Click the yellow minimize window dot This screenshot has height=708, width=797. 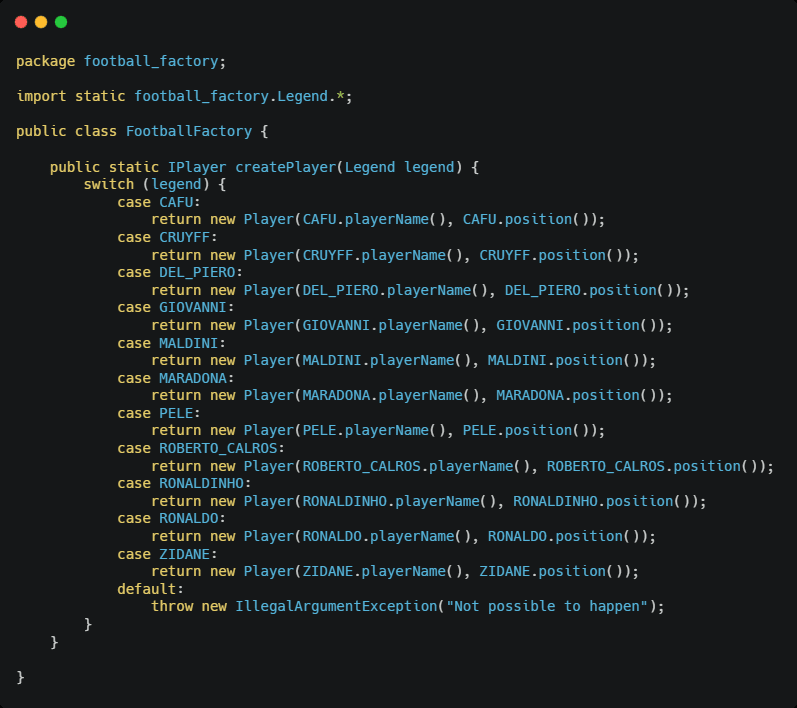41,22
